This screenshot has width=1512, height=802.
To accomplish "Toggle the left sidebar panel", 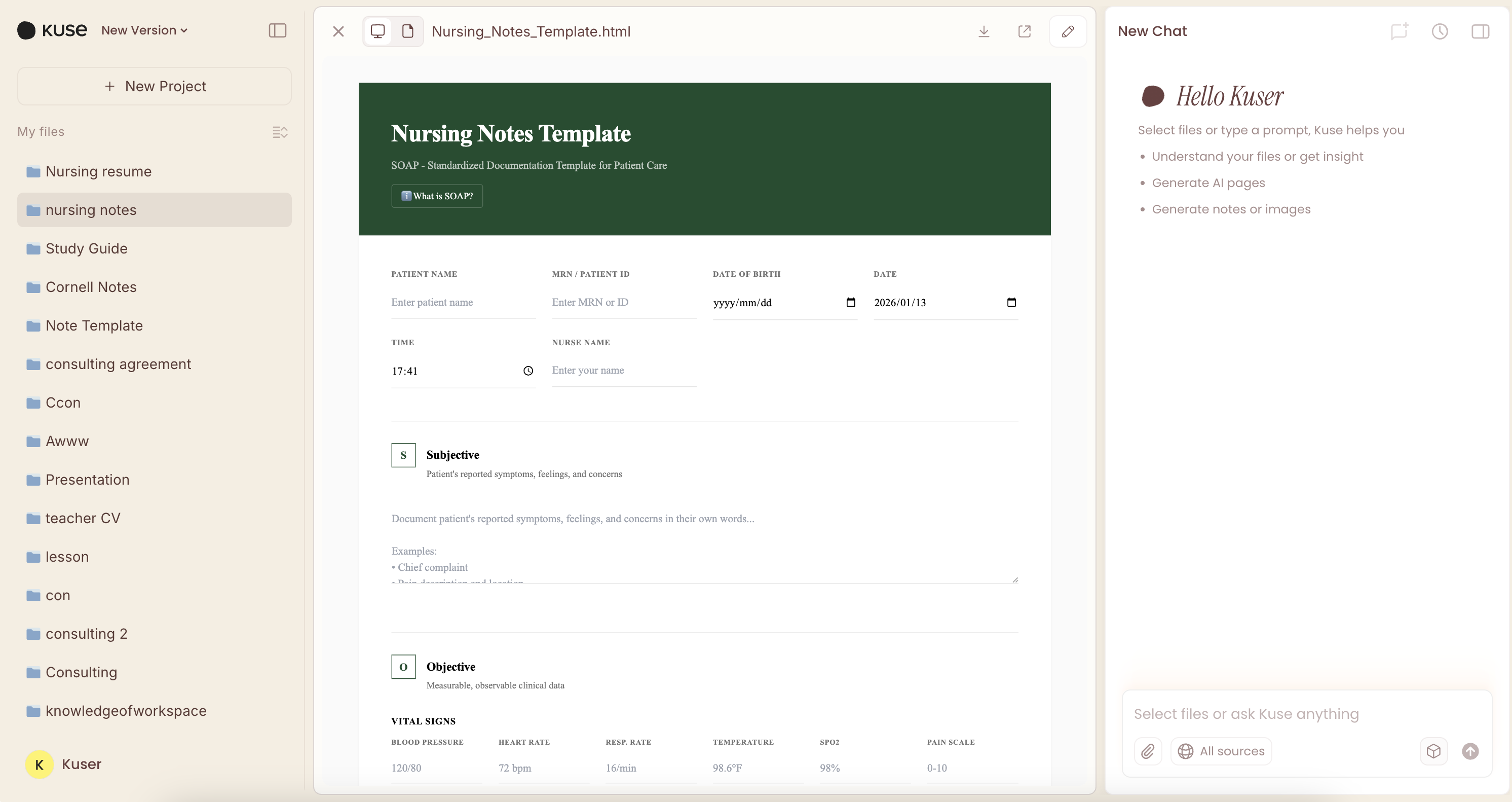I will [277, 30].
